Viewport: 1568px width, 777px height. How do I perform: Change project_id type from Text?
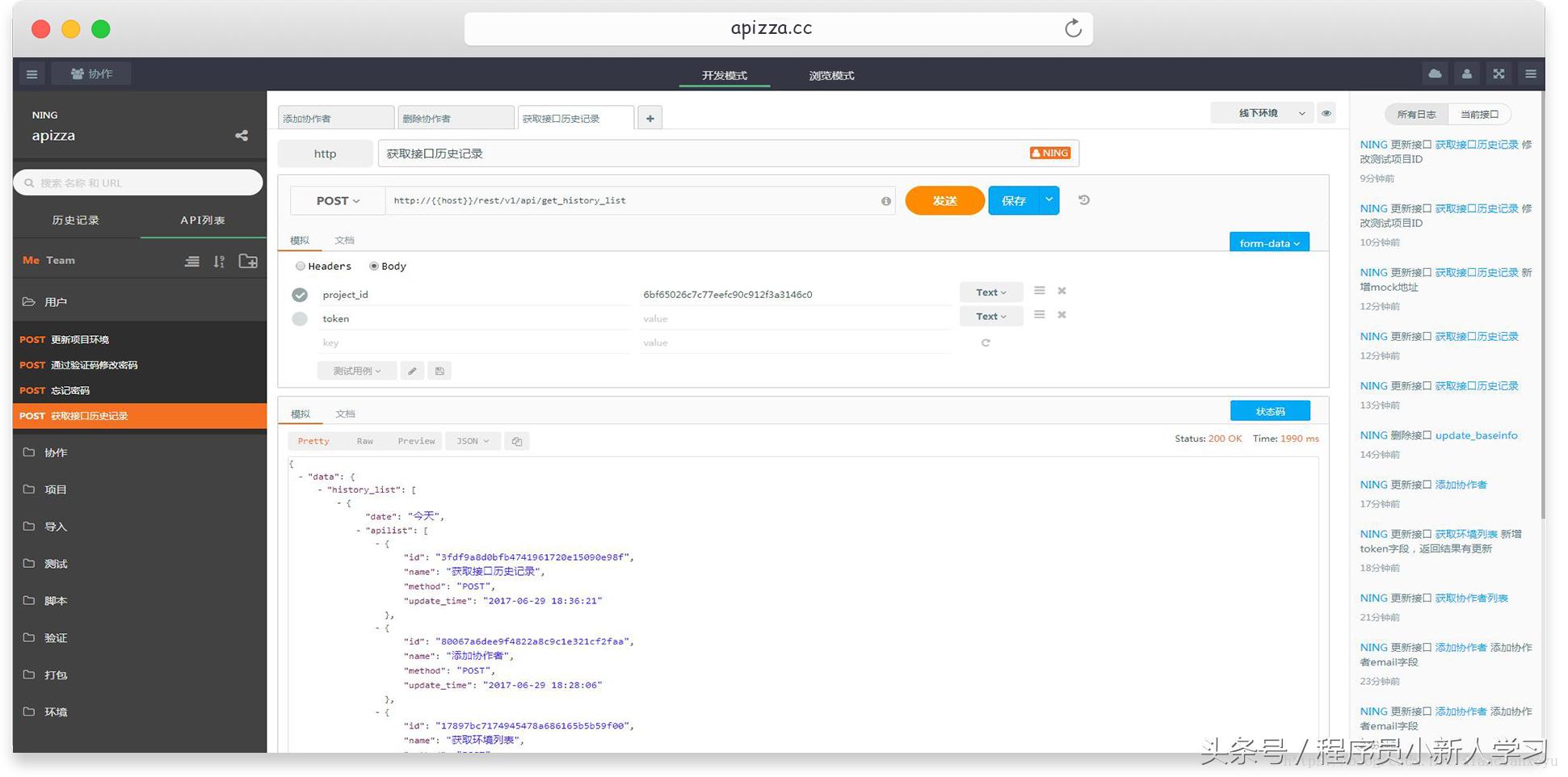(991, 292)
